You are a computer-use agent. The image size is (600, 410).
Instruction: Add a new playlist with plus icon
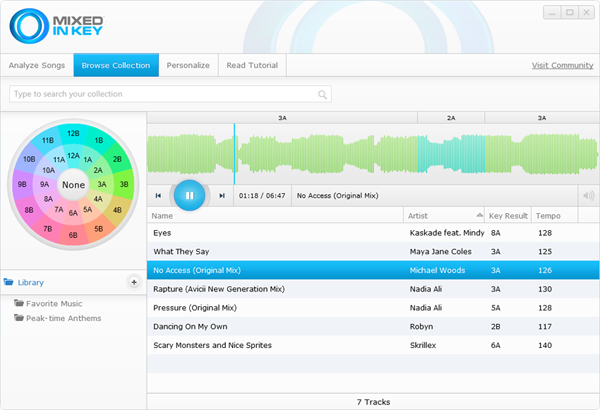point(134,283)
